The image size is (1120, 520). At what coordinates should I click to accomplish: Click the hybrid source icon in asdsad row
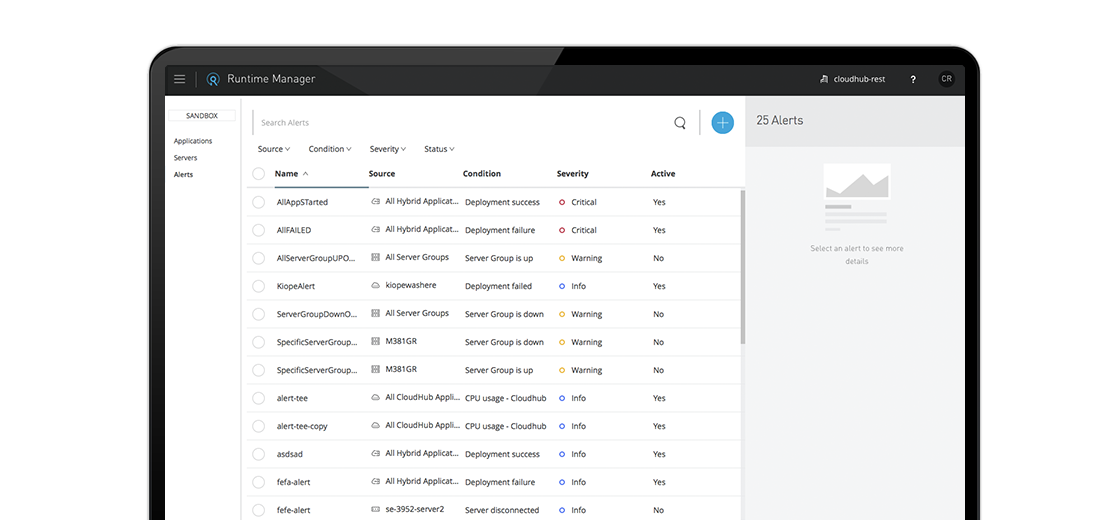(x=375, y=453)
